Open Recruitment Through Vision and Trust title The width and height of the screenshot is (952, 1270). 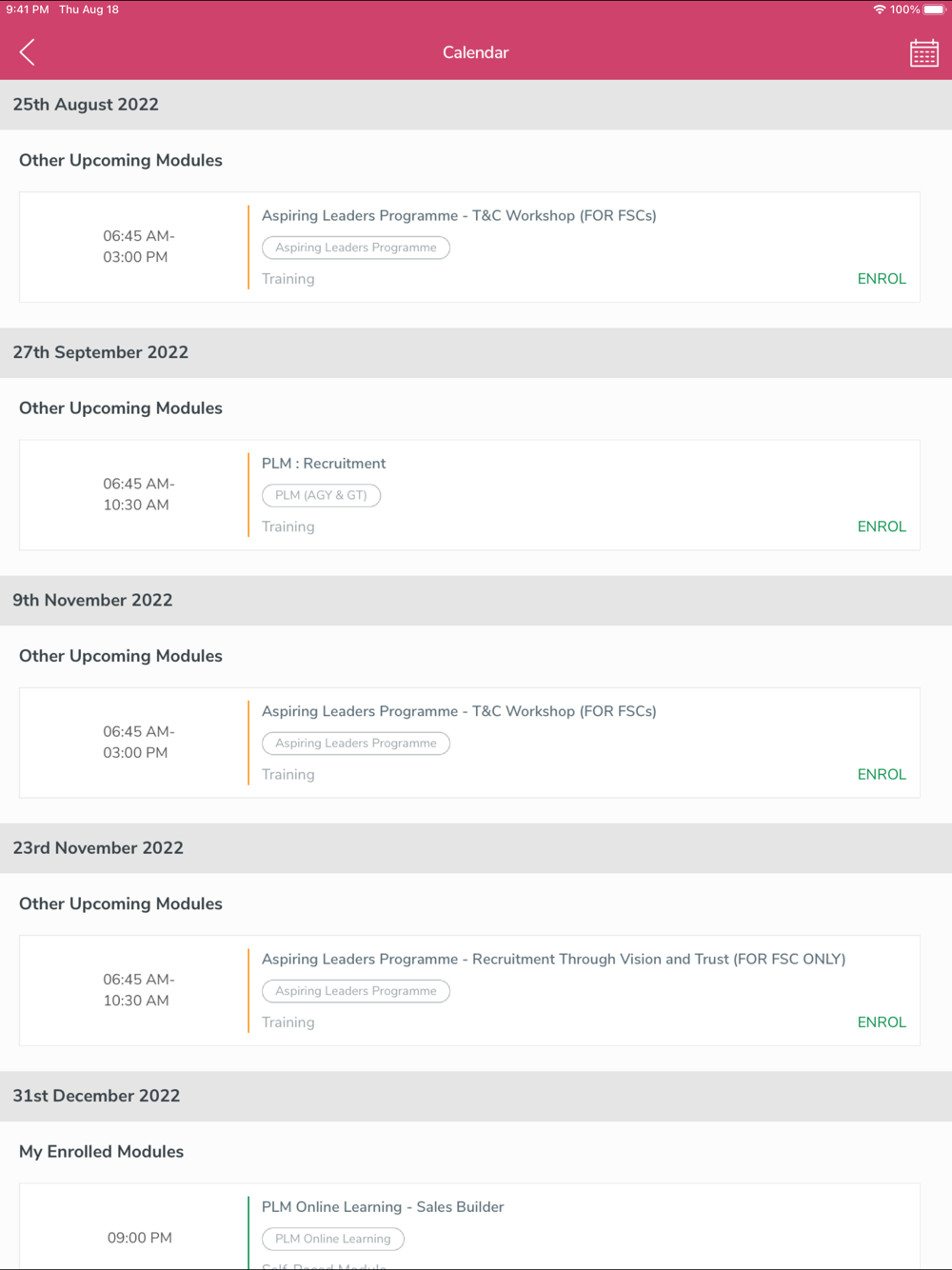(x=553, y=959)
